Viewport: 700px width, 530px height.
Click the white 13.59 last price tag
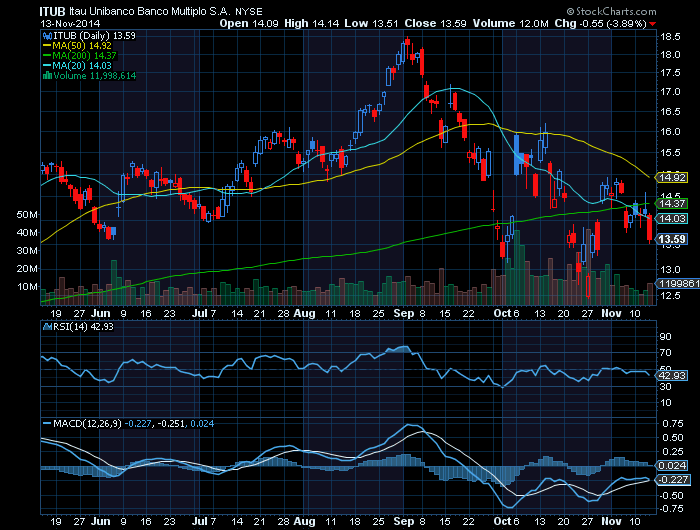click(672, 239)
